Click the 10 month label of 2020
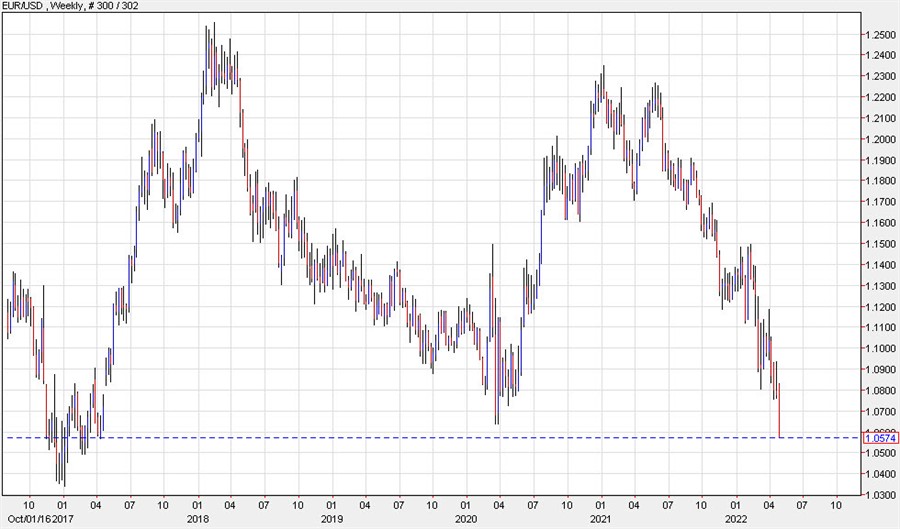900x529 pixels. pos(567,506)
